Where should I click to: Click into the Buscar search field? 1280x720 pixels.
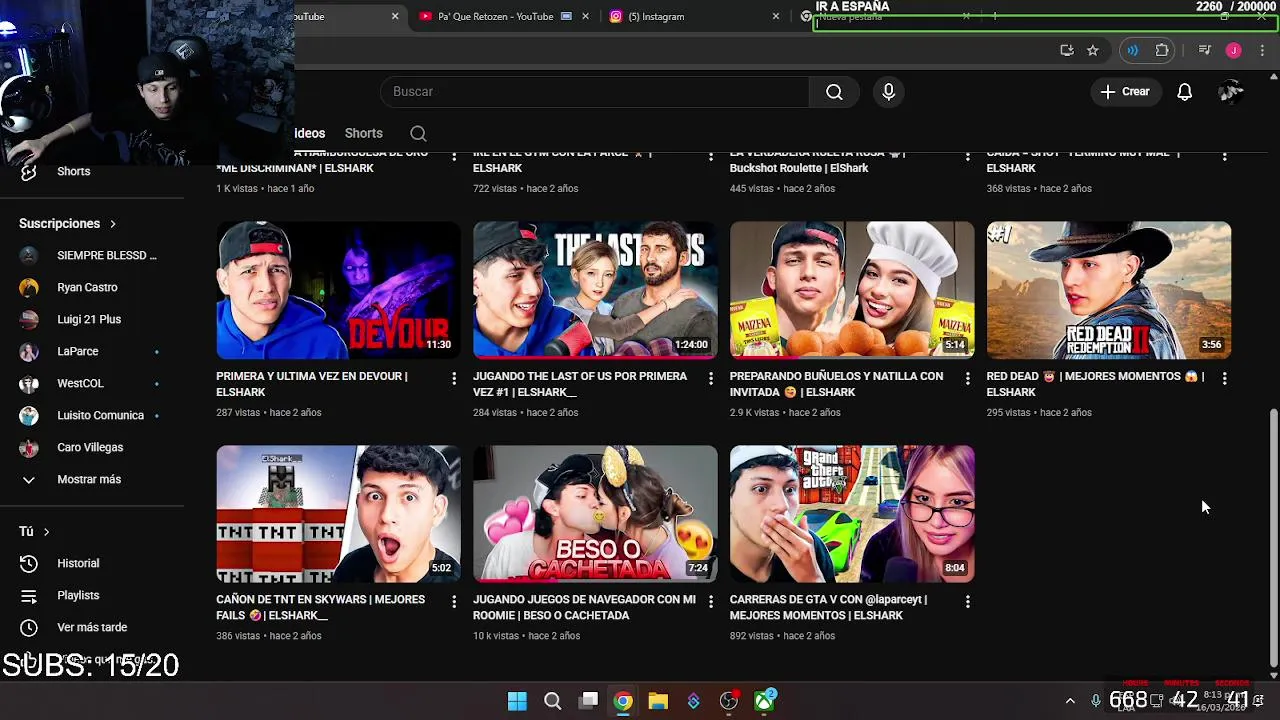click(595, 92)
